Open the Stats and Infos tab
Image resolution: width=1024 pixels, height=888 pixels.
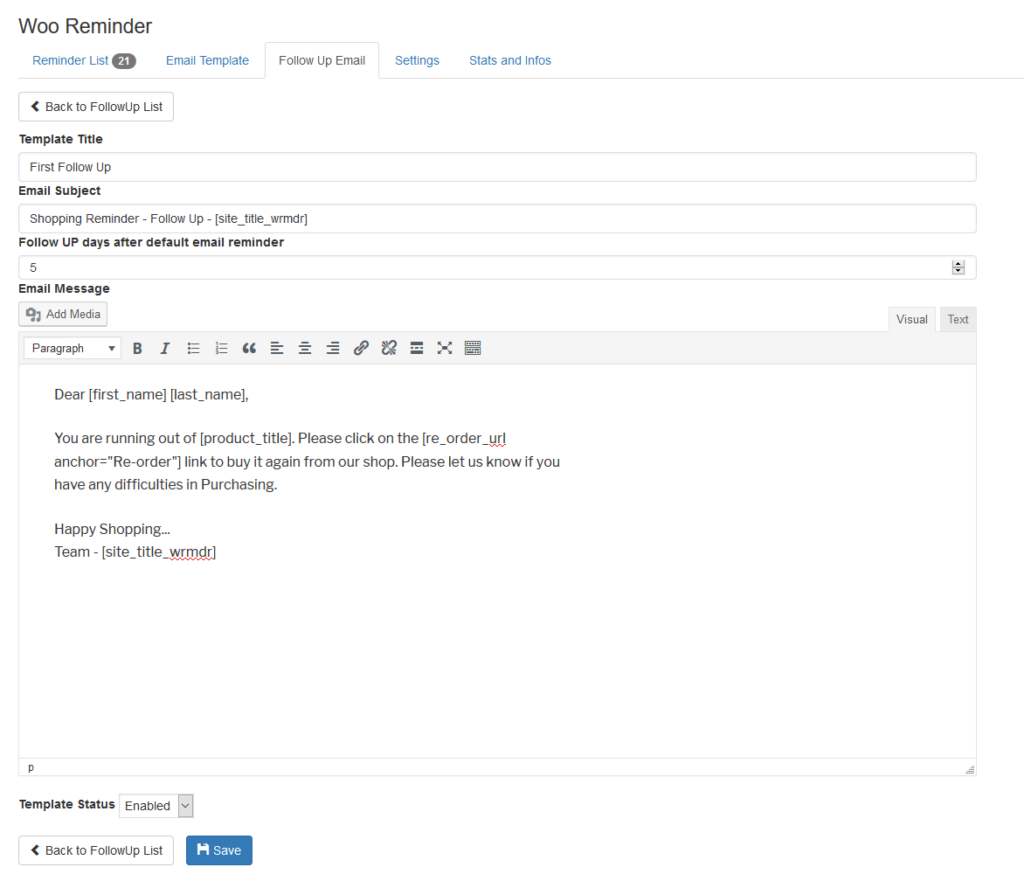pyautogui.click(x=510, y=61)
